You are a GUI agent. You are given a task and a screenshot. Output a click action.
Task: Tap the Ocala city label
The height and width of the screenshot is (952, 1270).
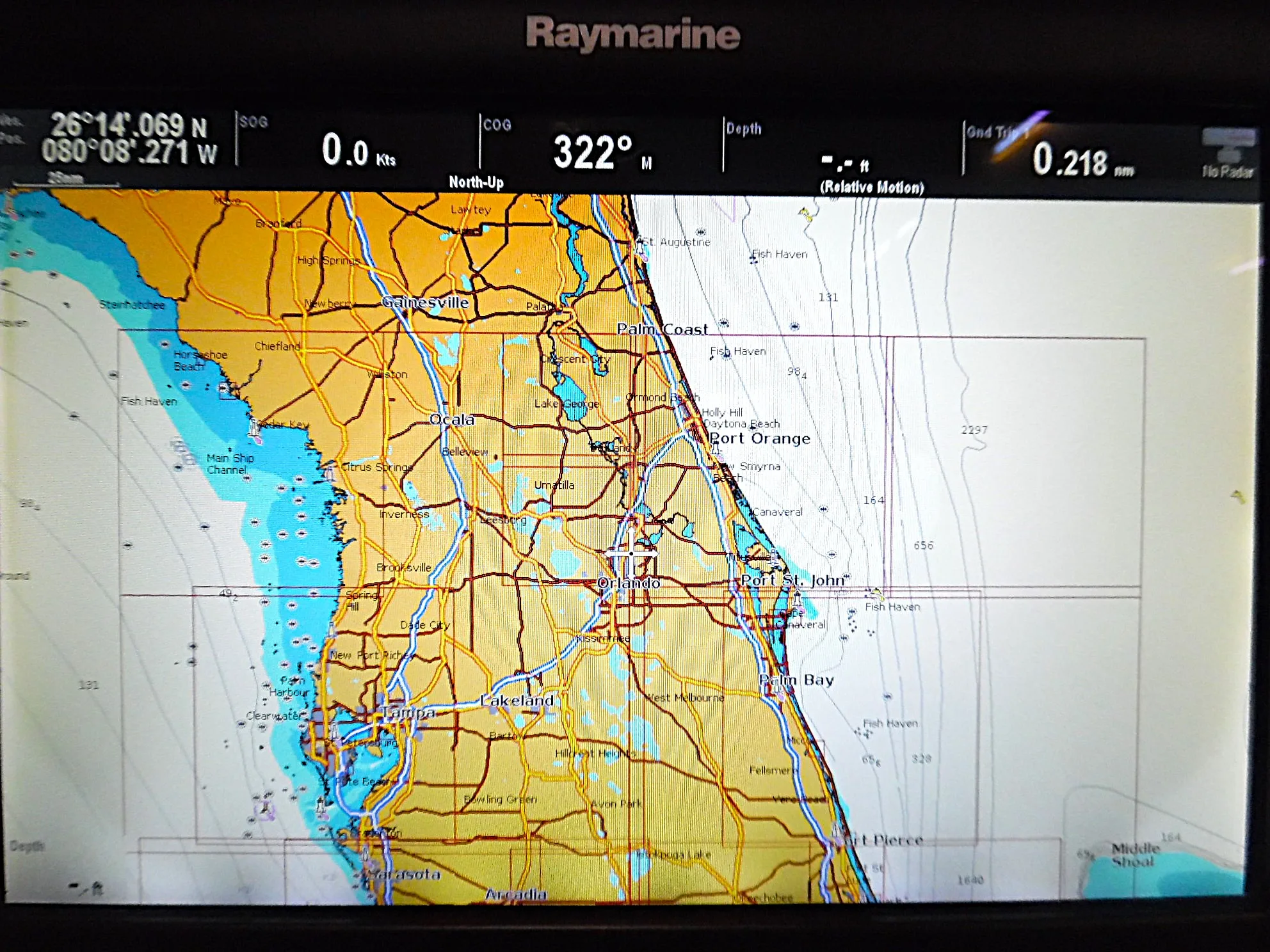(452, 420)
